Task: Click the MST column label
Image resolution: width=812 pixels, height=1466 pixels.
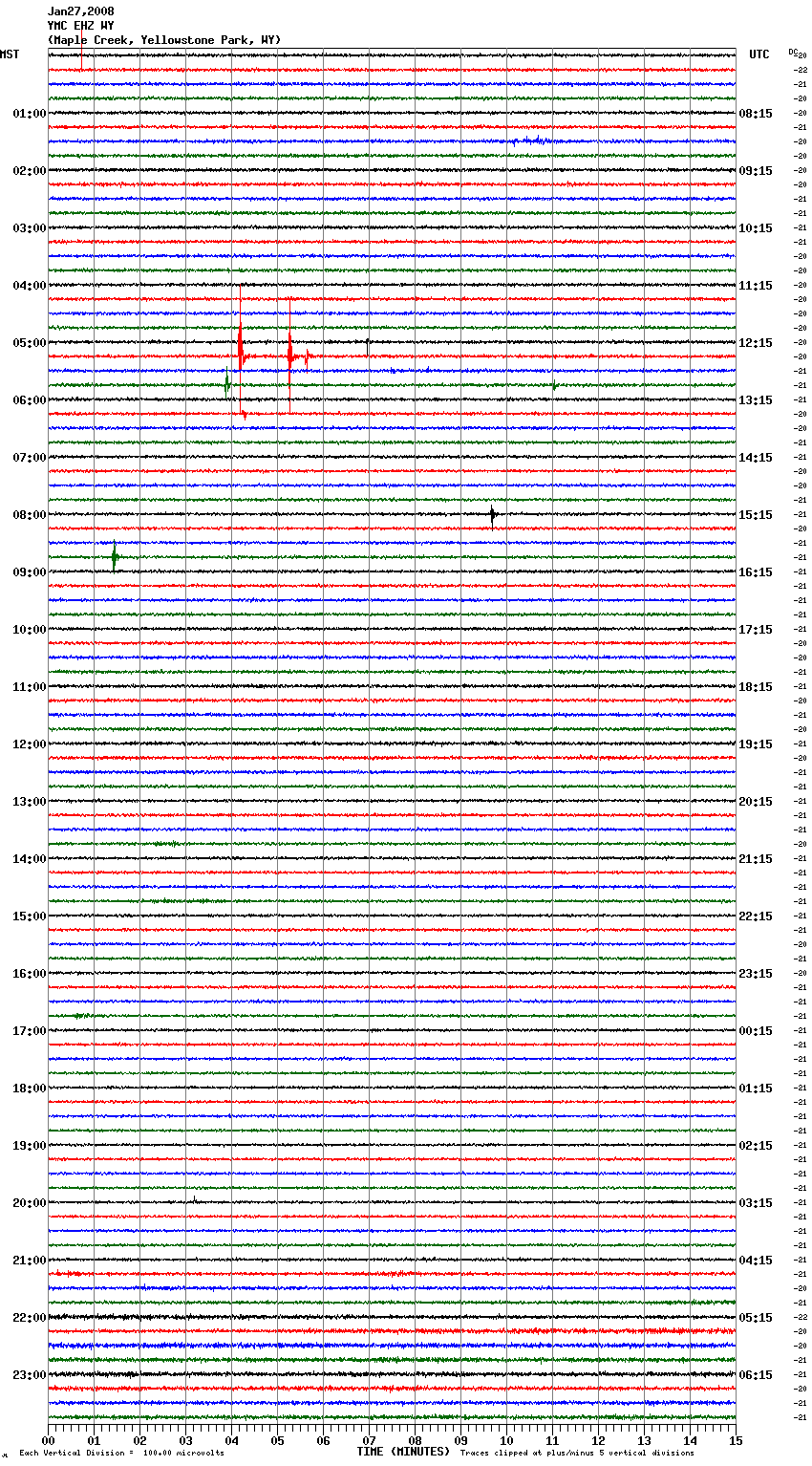Action: (10, 54)
